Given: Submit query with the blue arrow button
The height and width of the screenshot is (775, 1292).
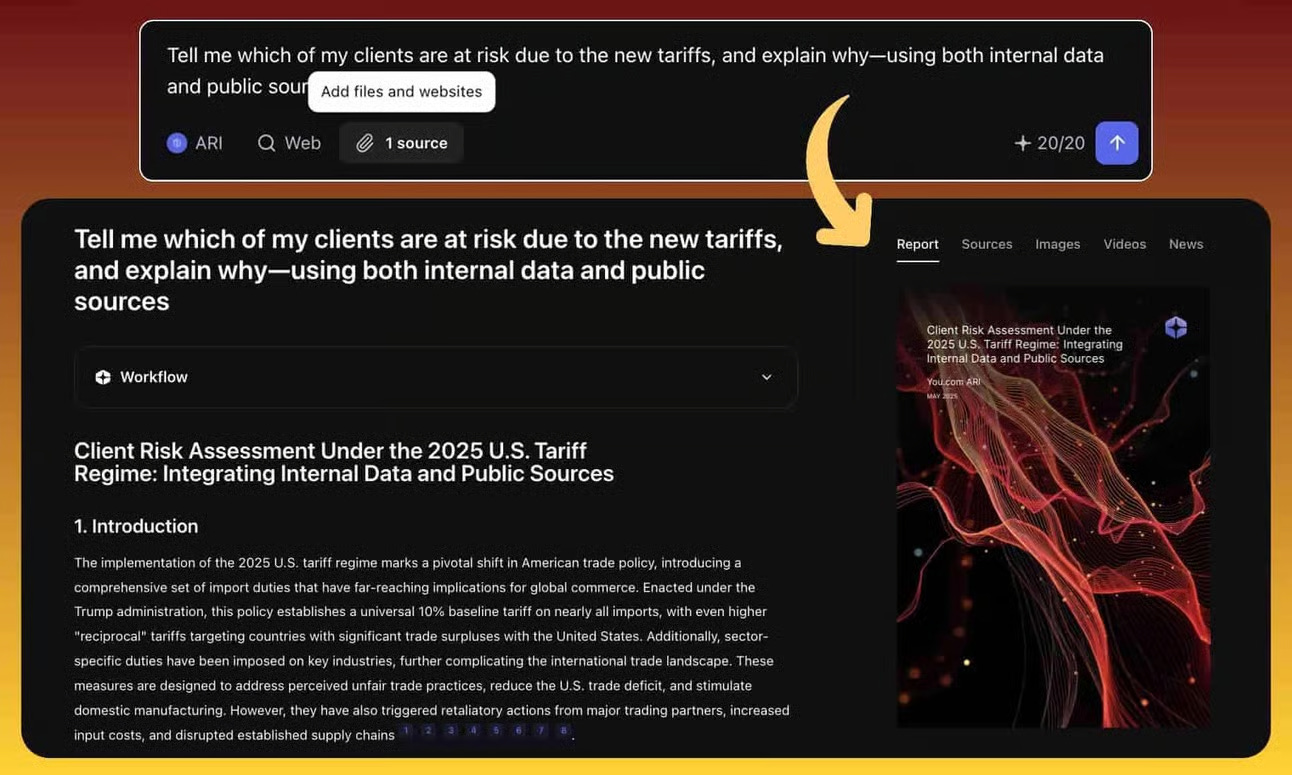Looking at the screenshot, I should (x=1117, y=143).
